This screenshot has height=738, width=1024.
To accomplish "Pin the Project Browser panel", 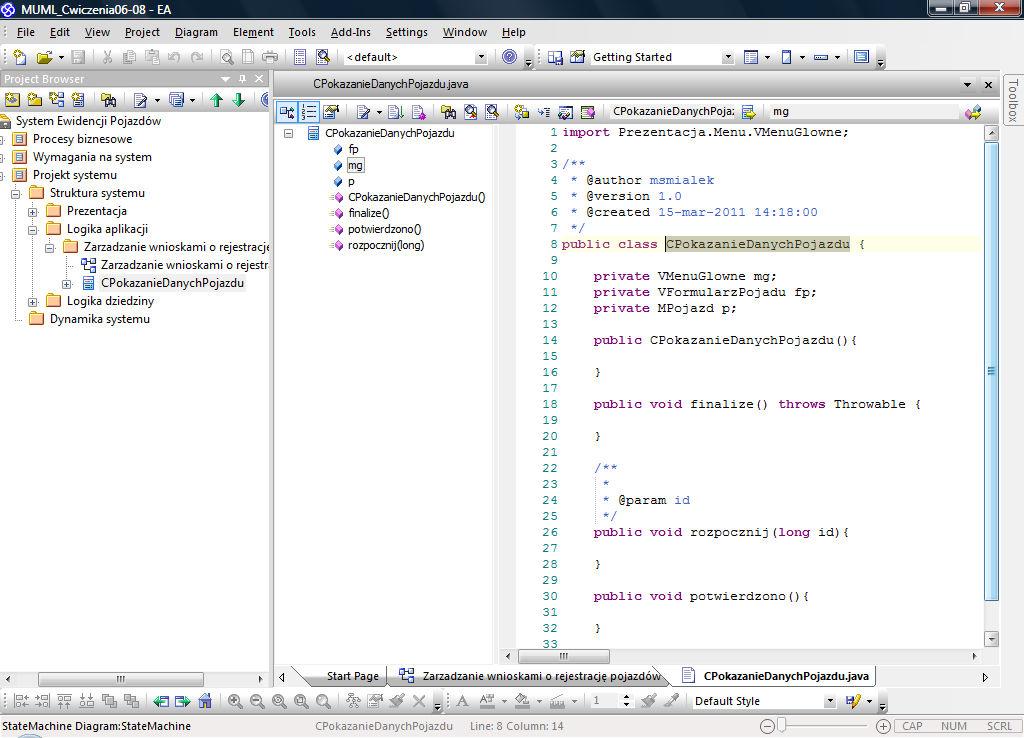I will pos(242,78).
